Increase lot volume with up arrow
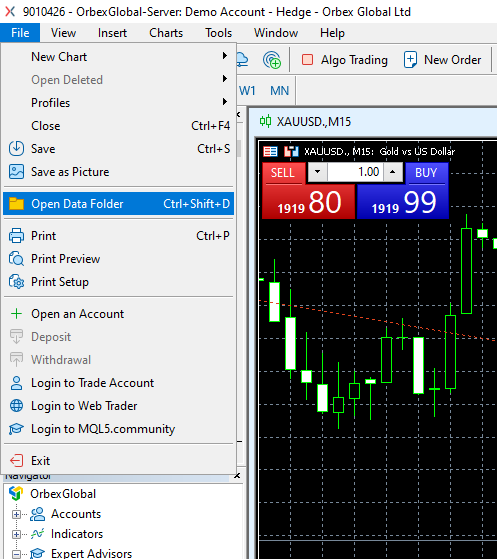This screenshot has height=559, width=497. point(393,172)
